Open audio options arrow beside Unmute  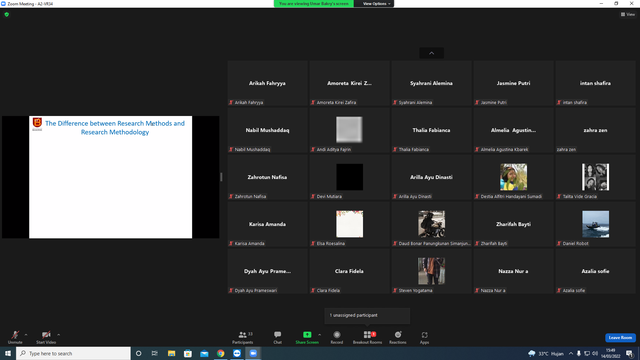point(26,335)
